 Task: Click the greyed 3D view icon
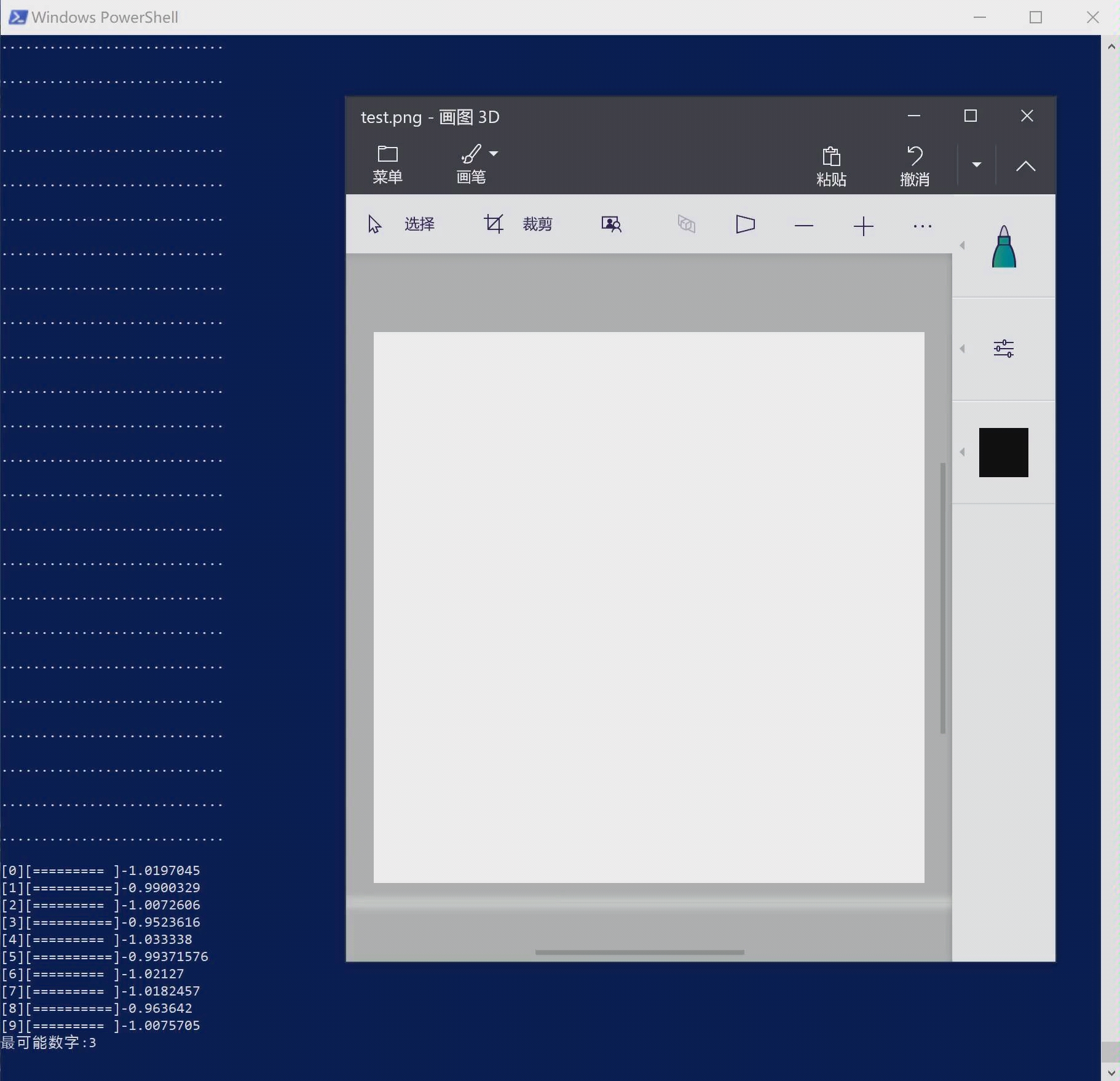point(686,224)
